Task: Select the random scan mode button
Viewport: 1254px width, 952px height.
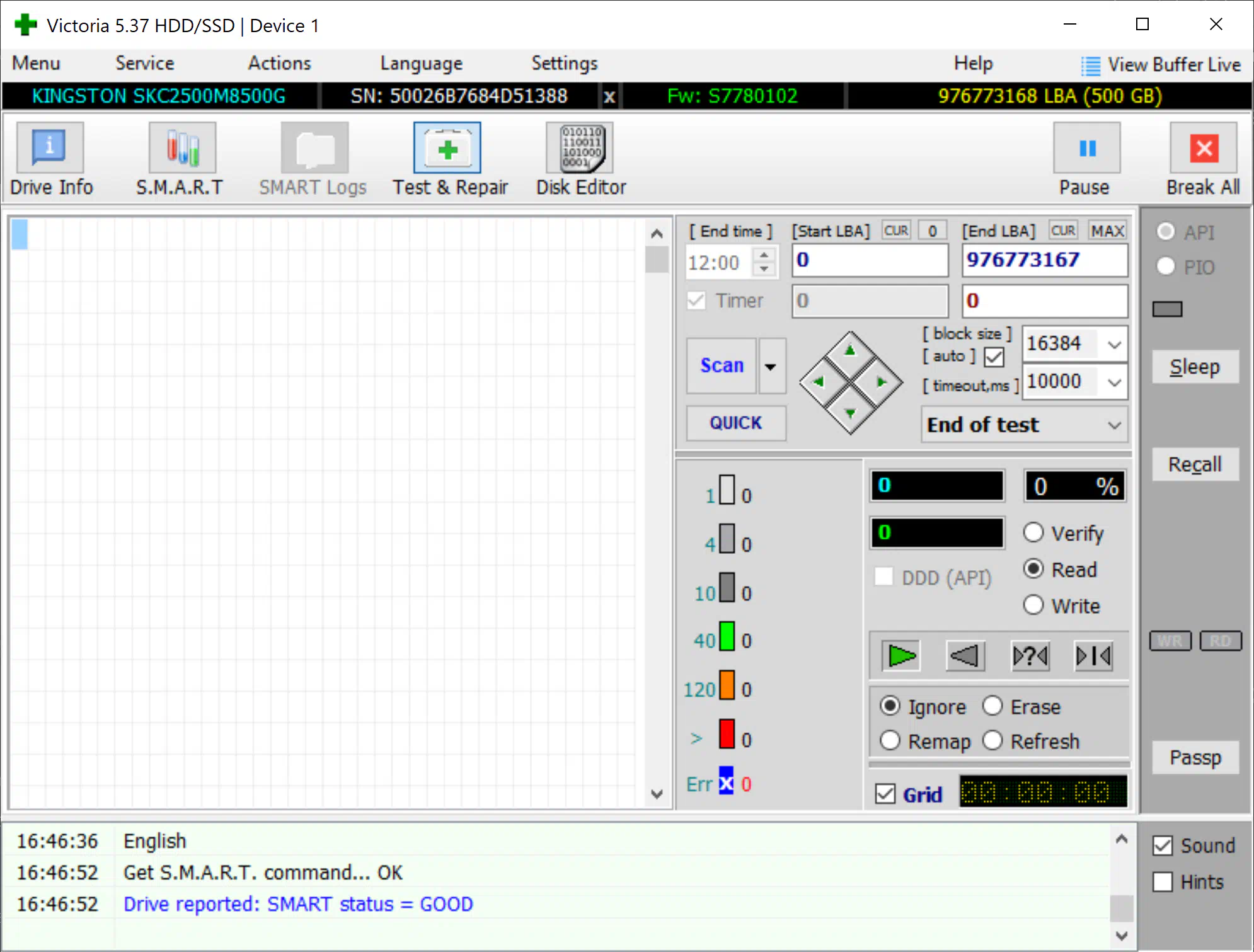Action: tap(1030, 656)
